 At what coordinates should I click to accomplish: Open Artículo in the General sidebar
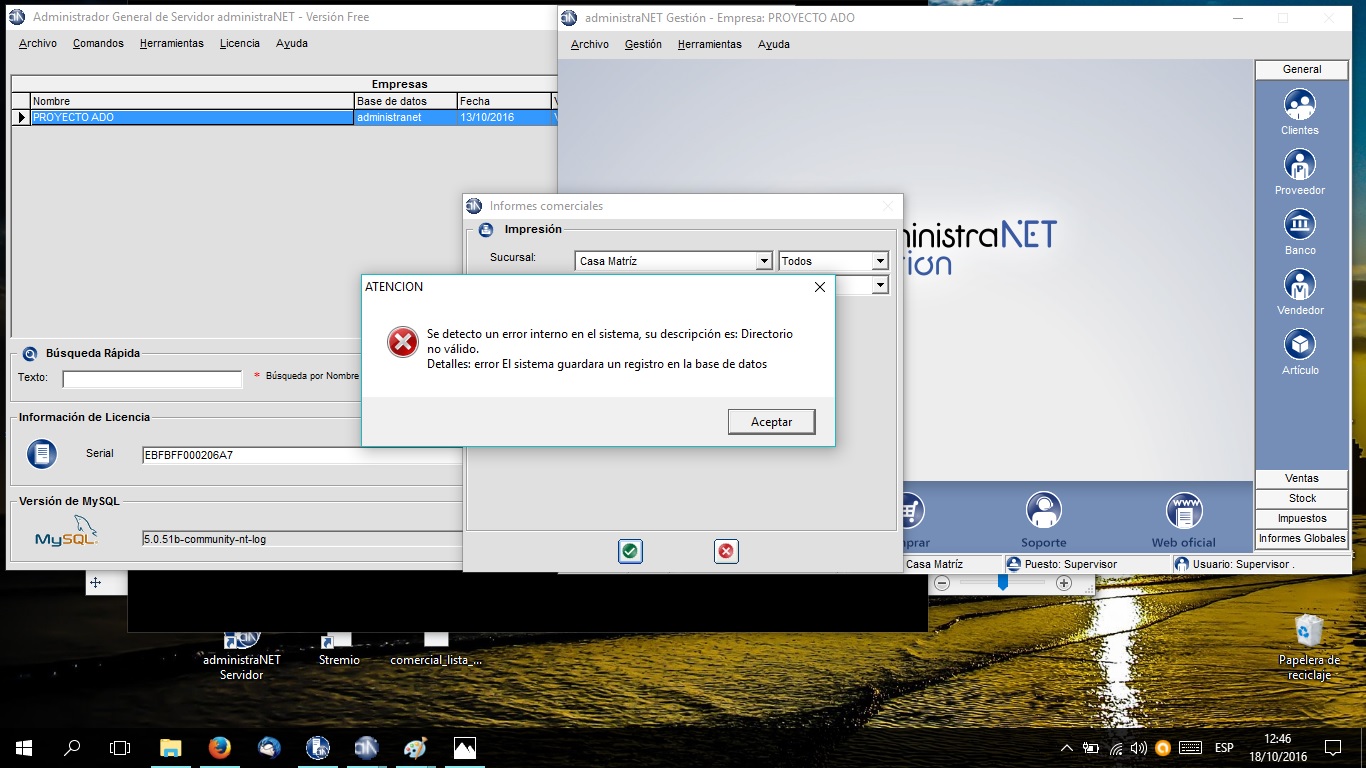click(x=1299, y=352)
